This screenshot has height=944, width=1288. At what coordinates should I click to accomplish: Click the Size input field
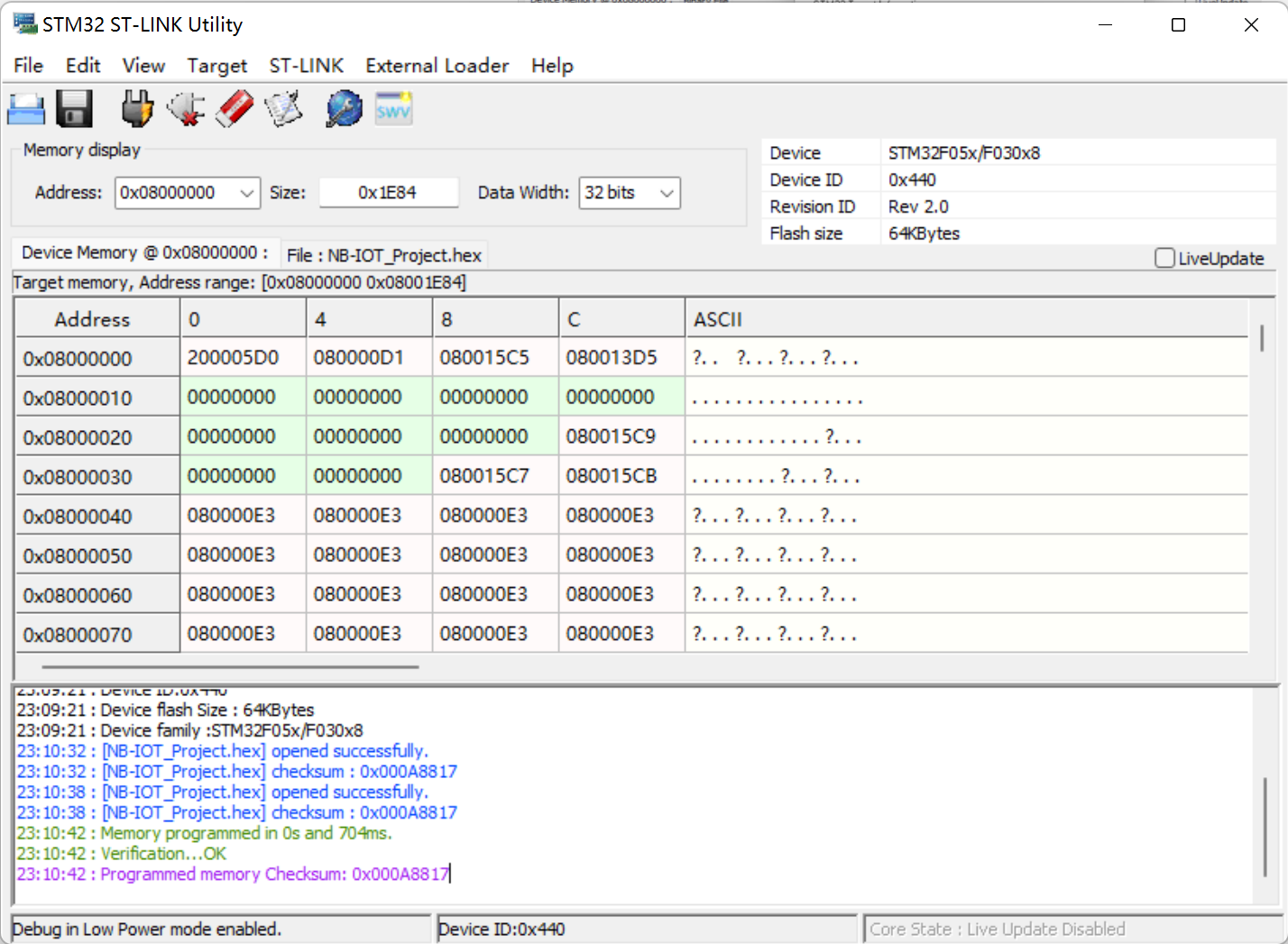(x=388, y=193)
